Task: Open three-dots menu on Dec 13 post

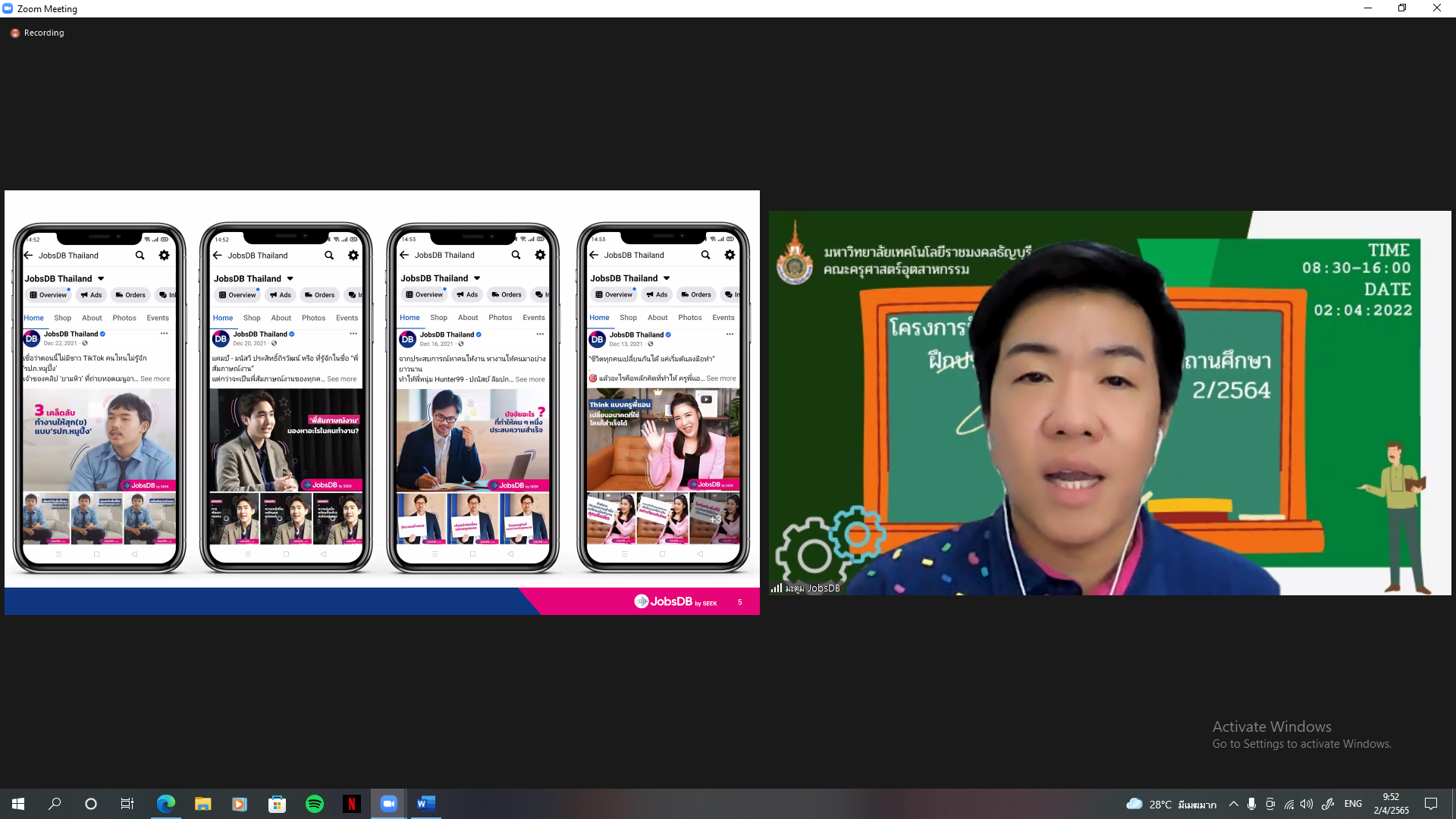Action: (730, 334)
